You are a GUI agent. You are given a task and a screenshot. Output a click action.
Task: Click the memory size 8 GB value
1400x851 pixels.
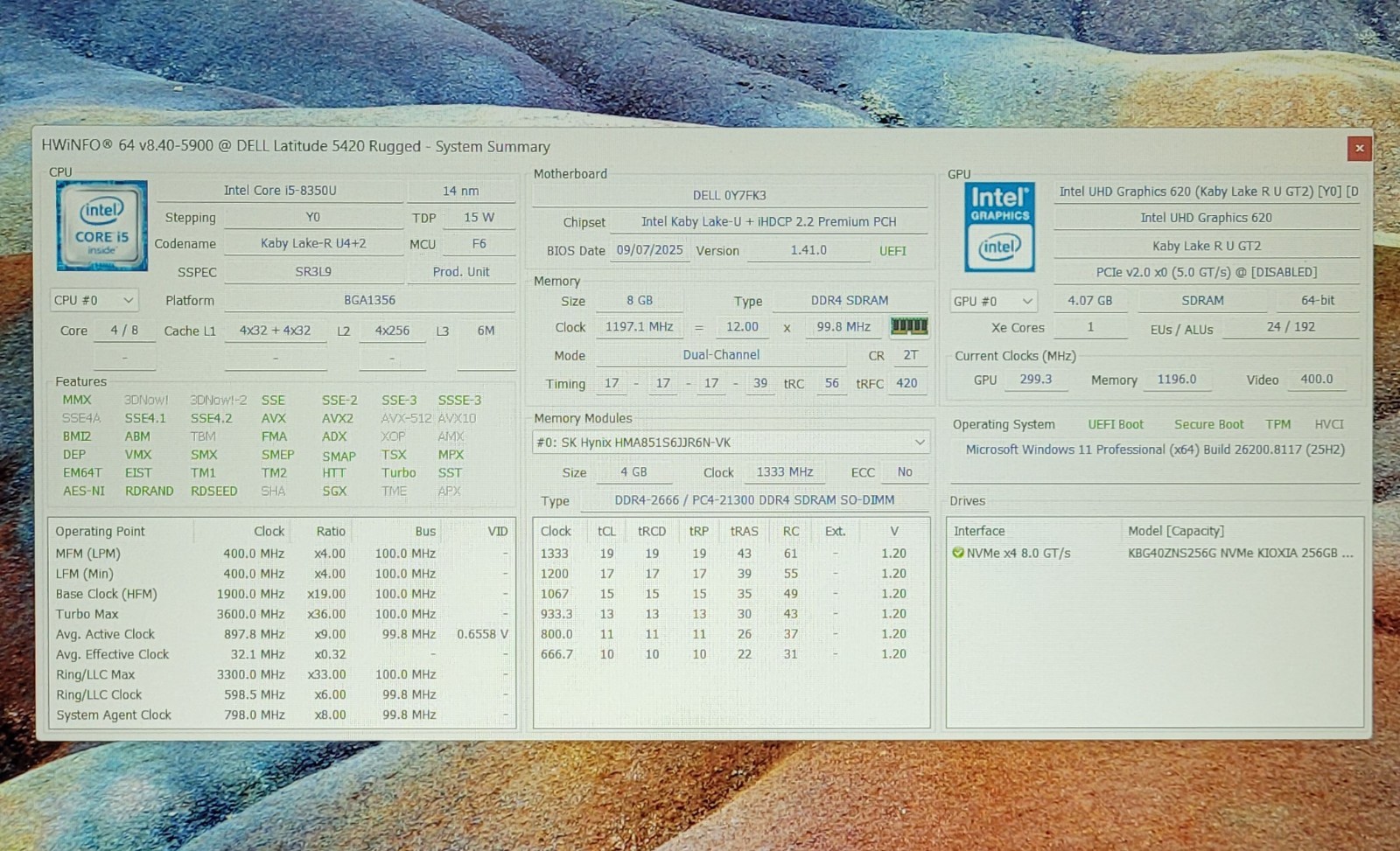pyautogui.click(x=640, y=300)
